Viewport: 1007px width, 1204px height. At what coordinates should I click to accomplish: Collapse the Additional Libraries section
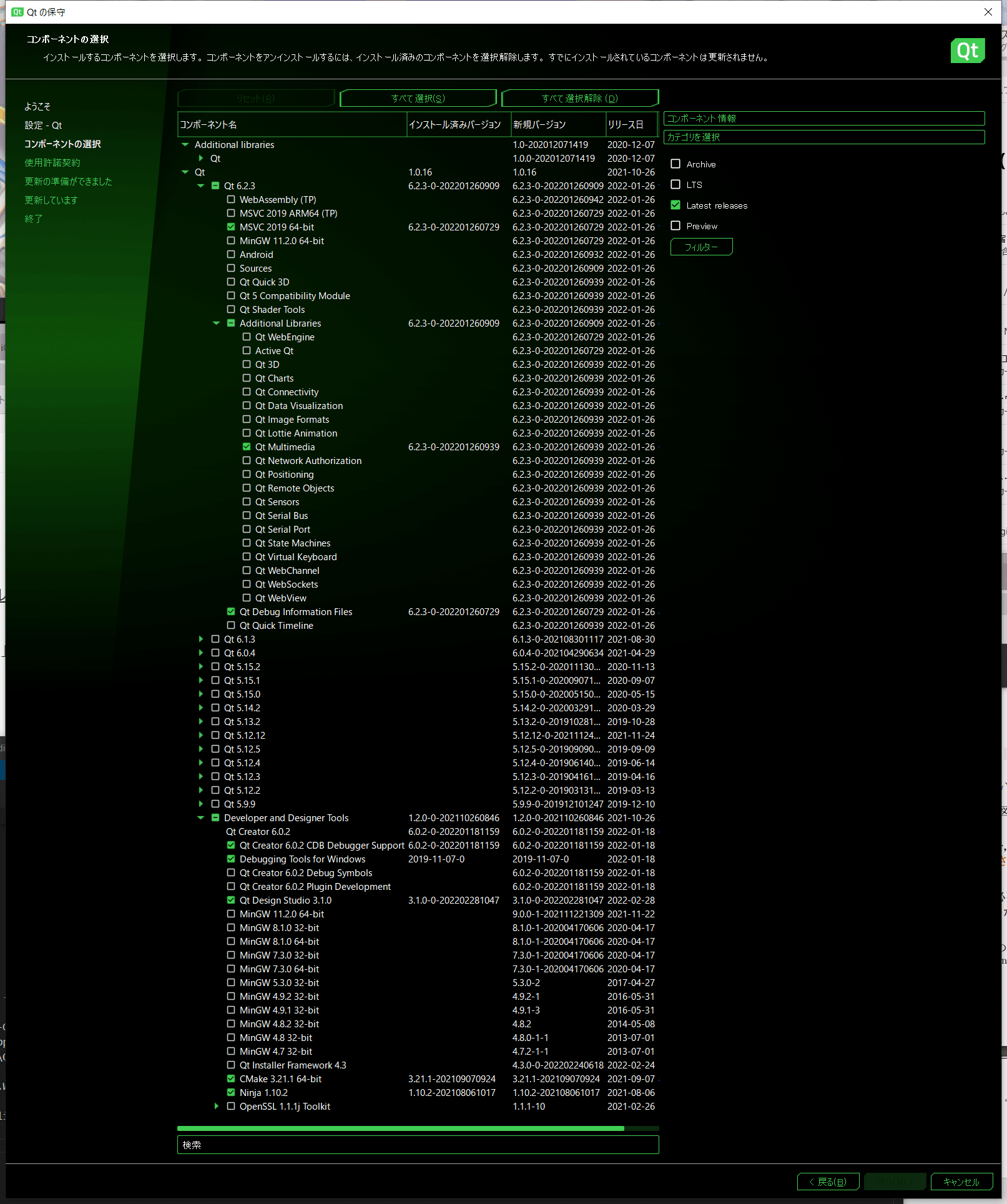click(x=216, y=323)
